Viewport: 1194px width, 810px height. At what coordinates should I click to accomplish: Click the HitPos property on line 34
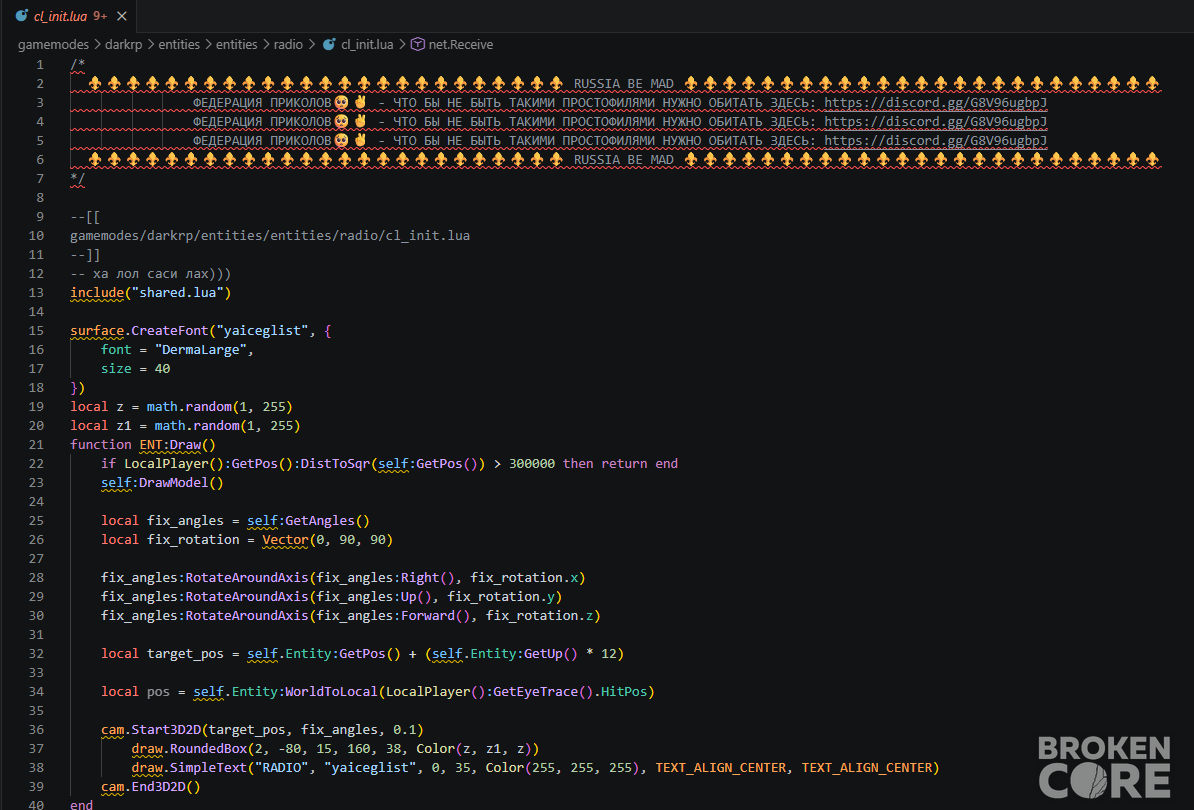pyautogui.click(x=624, y=692)
